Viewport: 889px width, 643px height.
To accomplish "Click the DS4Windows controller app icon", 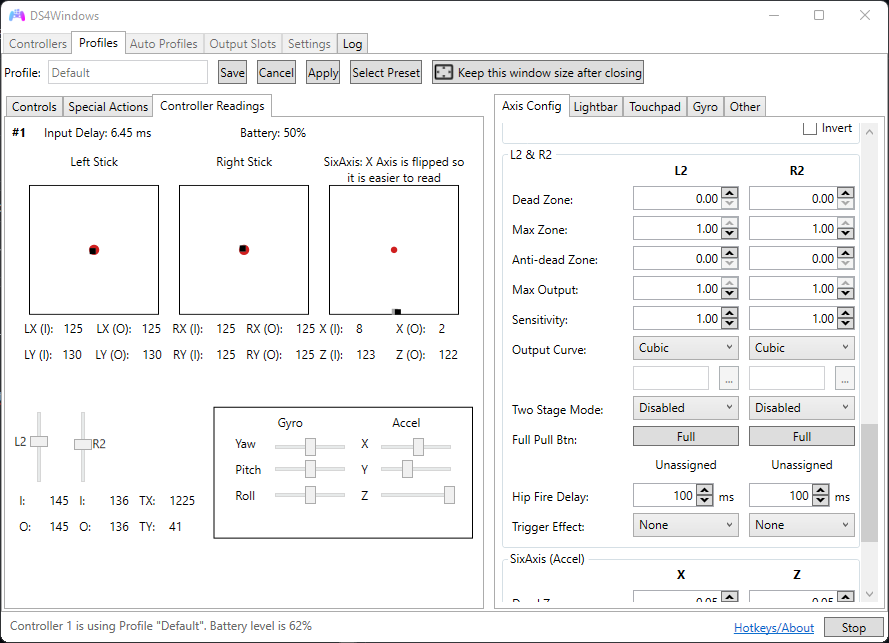I will [16, 15].
